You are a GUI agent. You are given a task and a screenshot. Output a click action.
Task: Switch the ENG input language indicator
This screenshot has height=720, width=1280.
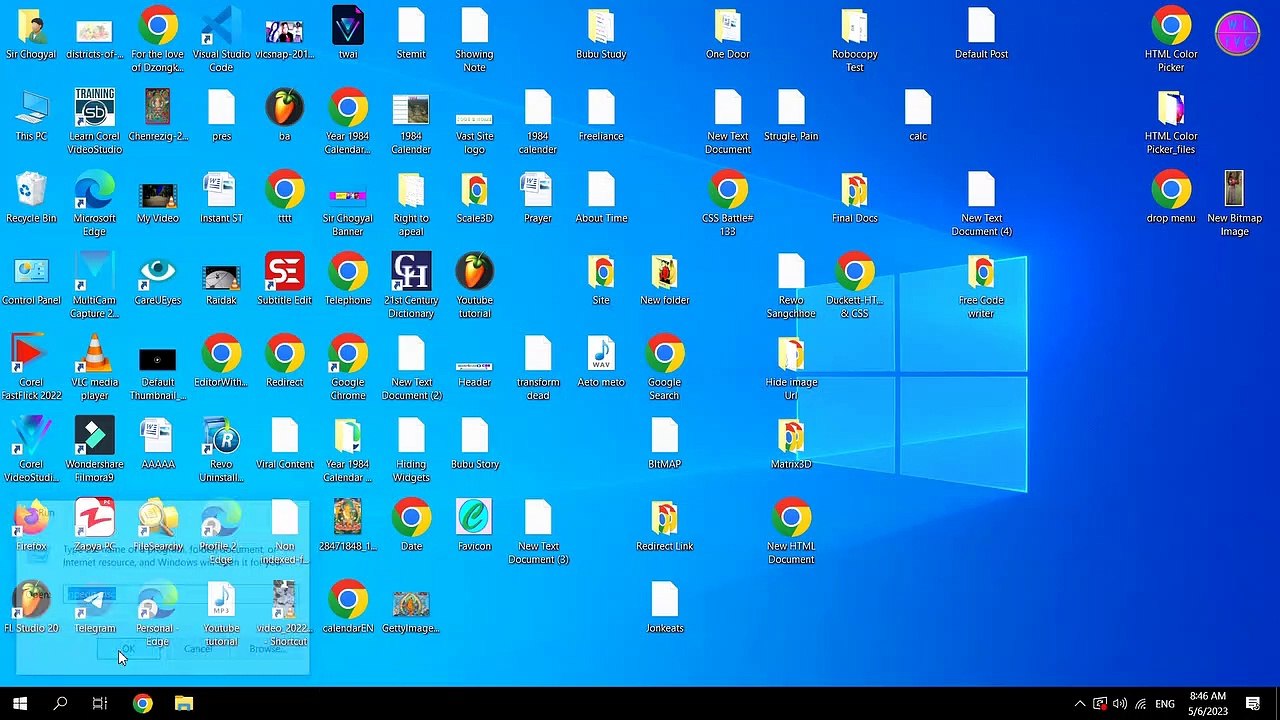(x=1165, y=704)
